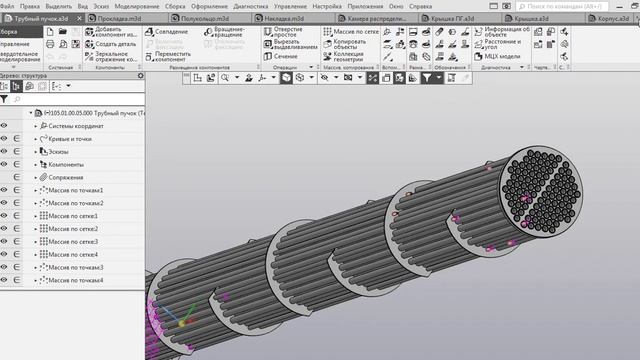640x360 pixels.
Task: Open the Файл menu
Action: [x=7, y=6]
